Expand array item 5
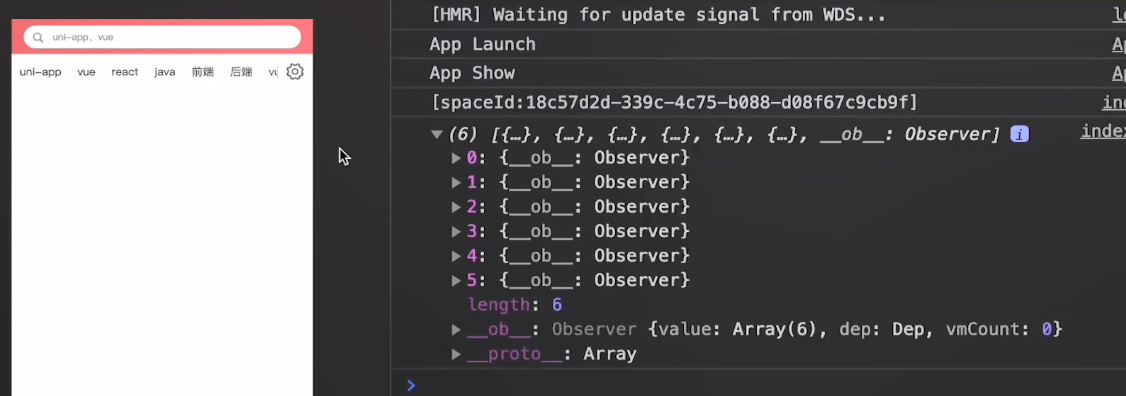The image size is (1126, 396). pos(456,280)
